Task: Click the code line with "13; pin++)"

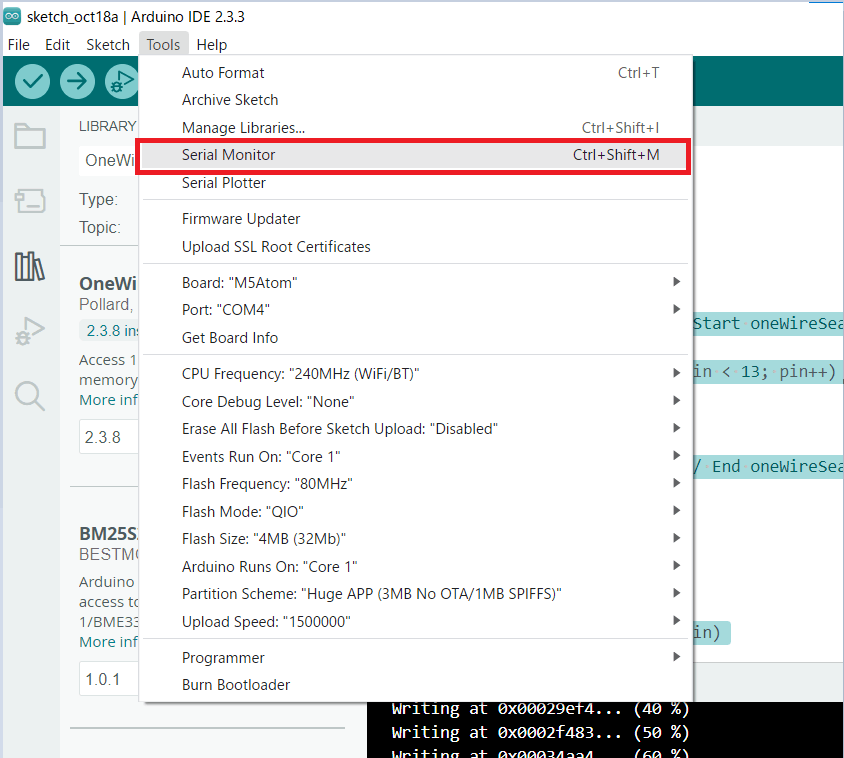Action: [x=768, y=371]
